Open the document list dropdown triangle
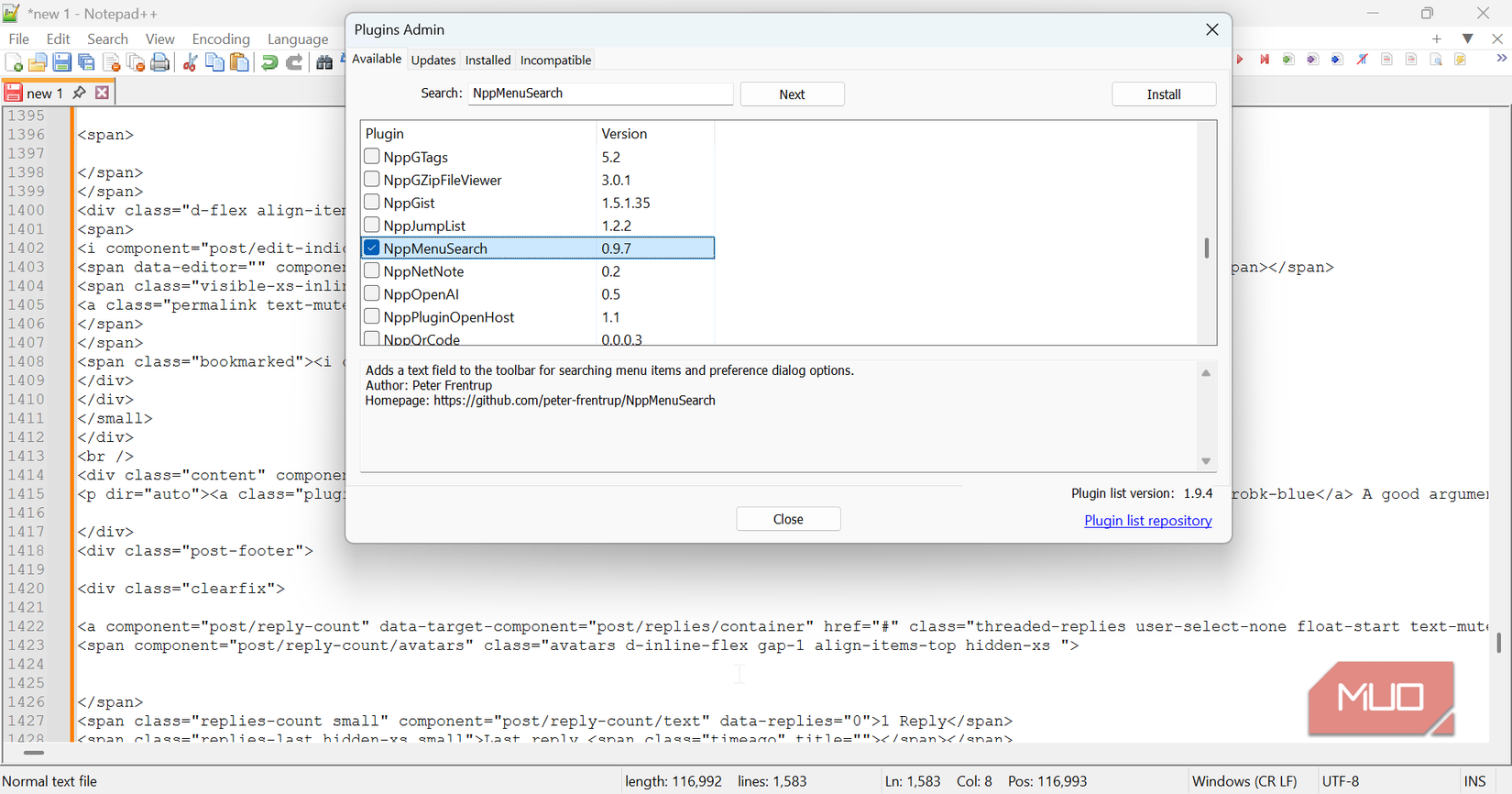 pyautogui.click(x=1468, y=39)
